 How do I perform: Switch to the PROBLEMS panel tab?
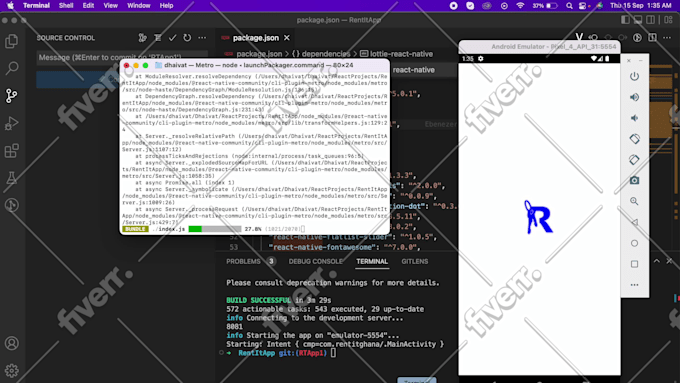(x=243, y=261)
